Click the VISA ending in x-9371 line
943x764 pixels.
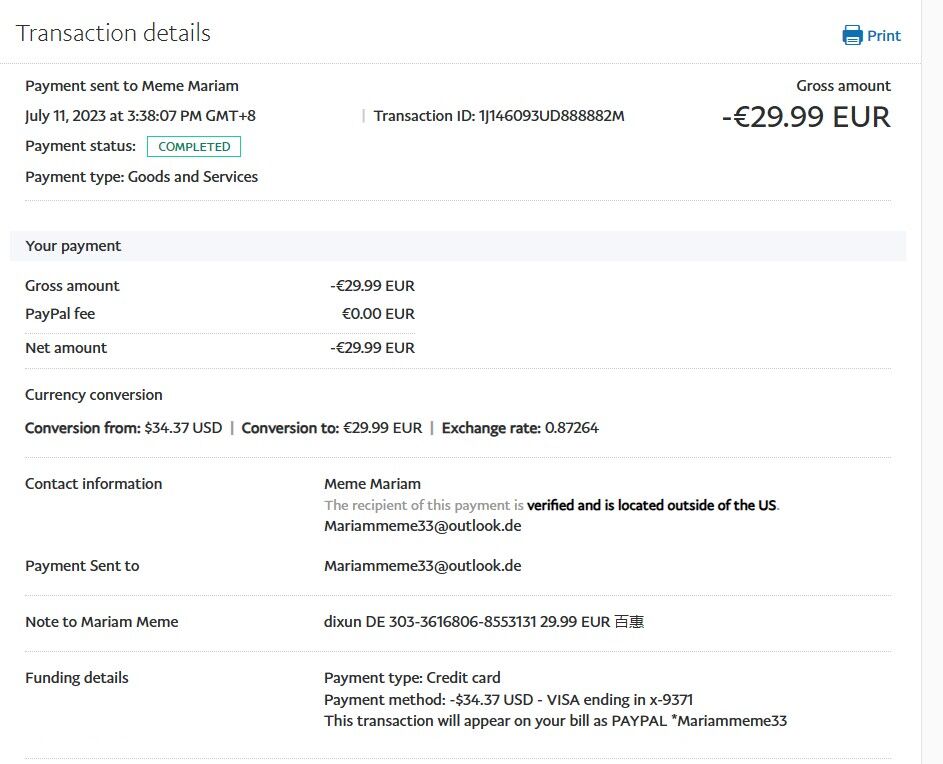point(508,699)
